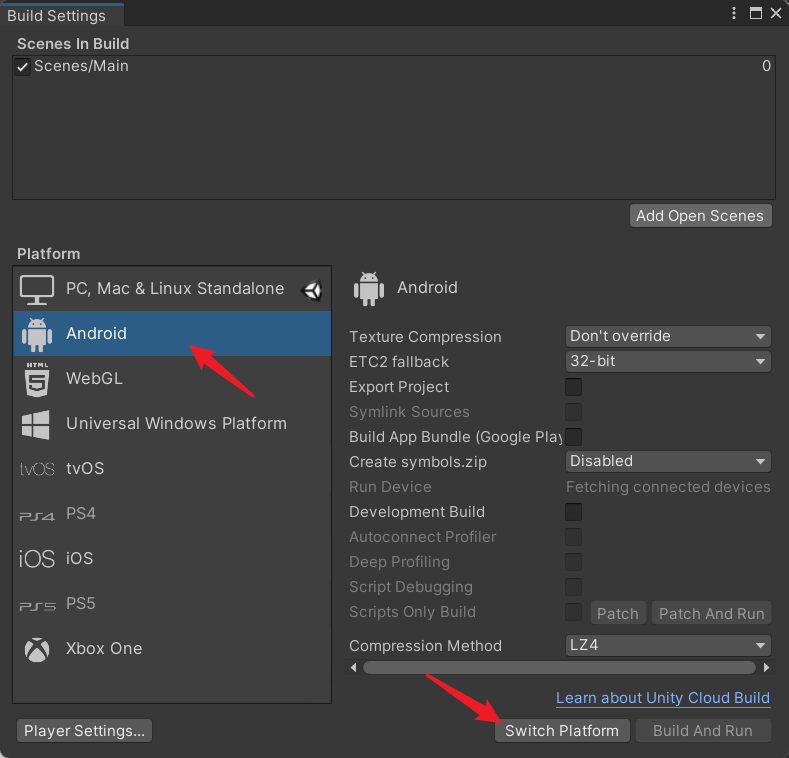Click the scrollbar left arrow
The width and height of the screenshot is (789, 758).
[x=353, y=668]
